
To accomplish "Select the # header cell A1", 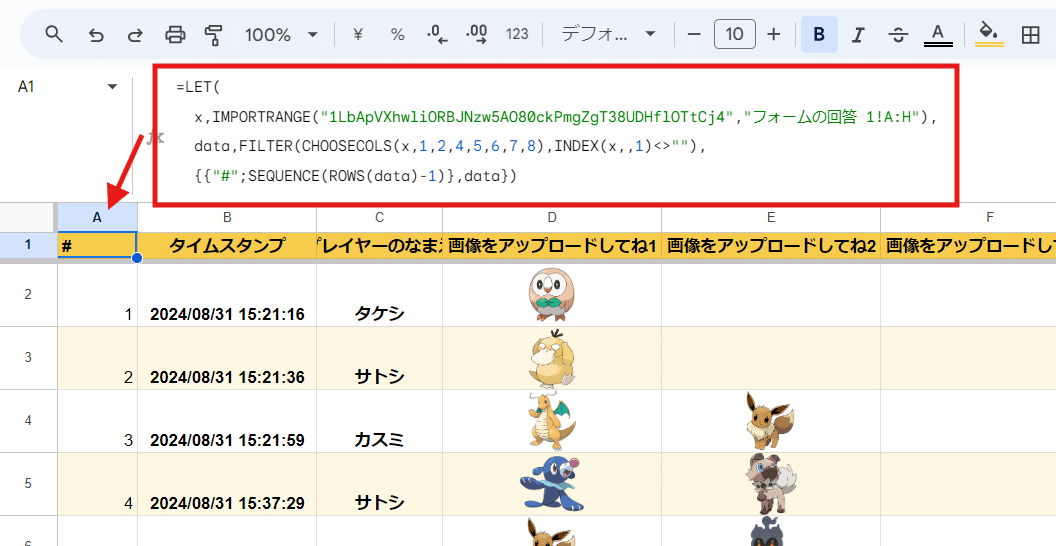I will (x=97, y=245).
